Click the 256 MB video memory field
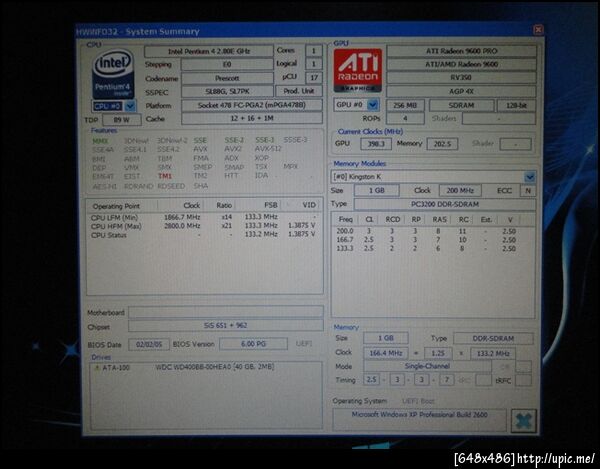The image size is (600, 469). click(405, 105)
